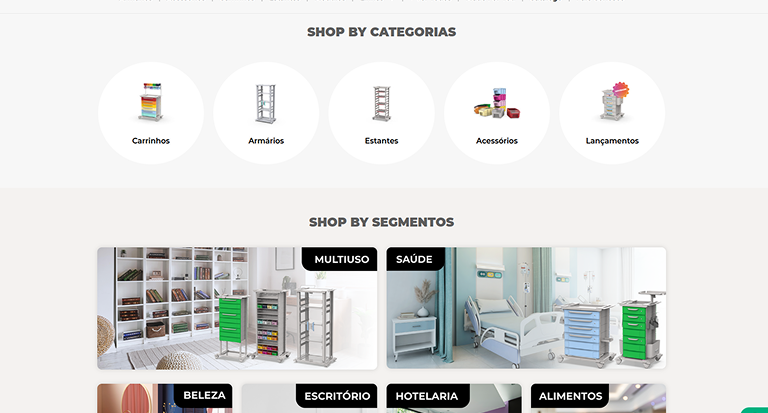Open the Acessórios colorful bins icon

(497, 103)
